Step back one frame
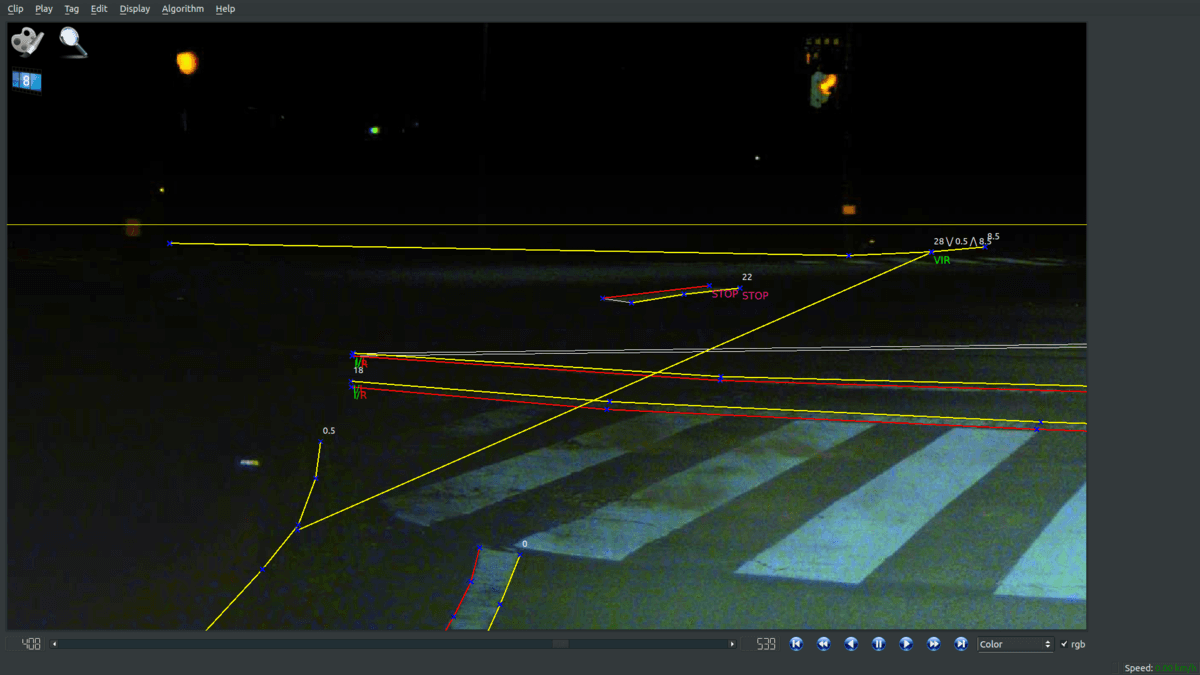 click(851, 644)
